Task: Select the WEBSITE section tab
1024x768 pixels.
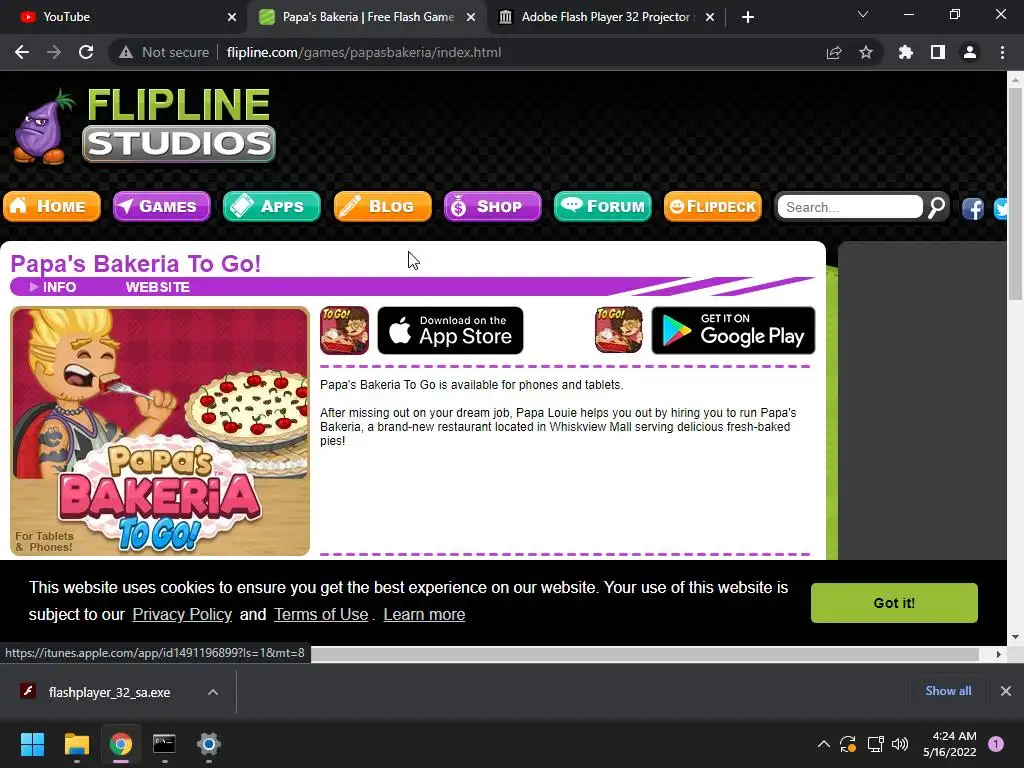Action: (157, 287)
